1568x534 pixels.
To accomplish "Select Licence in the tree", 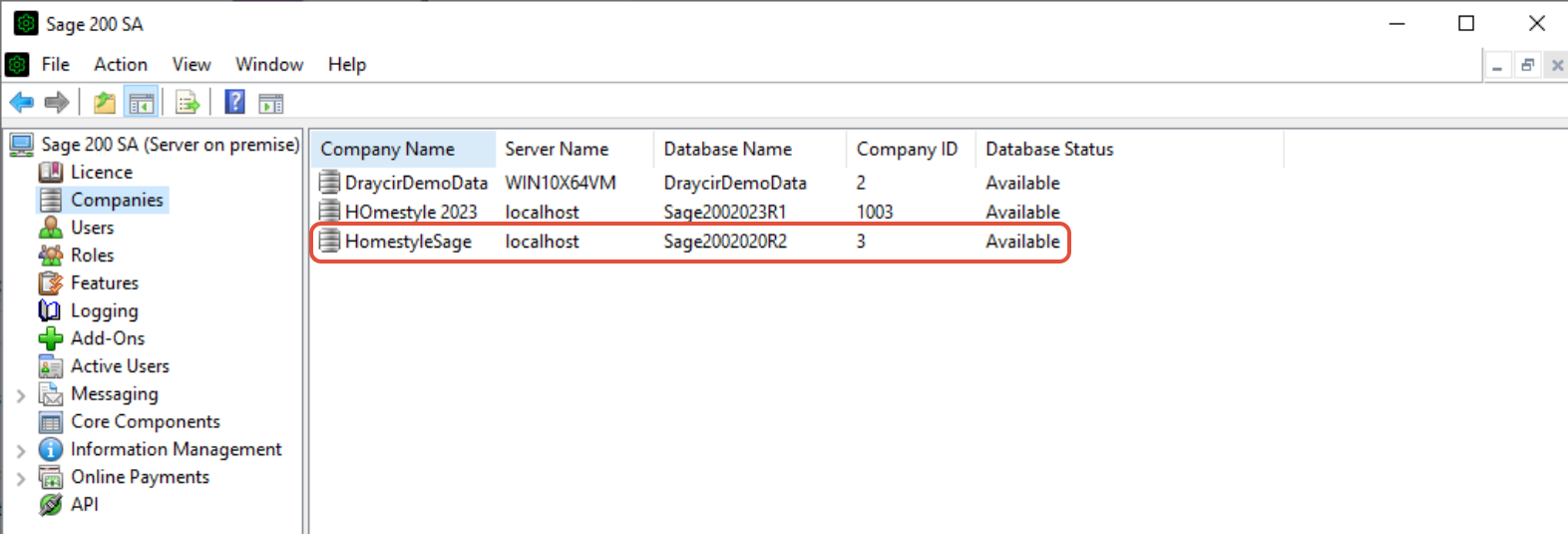I will (102, 172).
